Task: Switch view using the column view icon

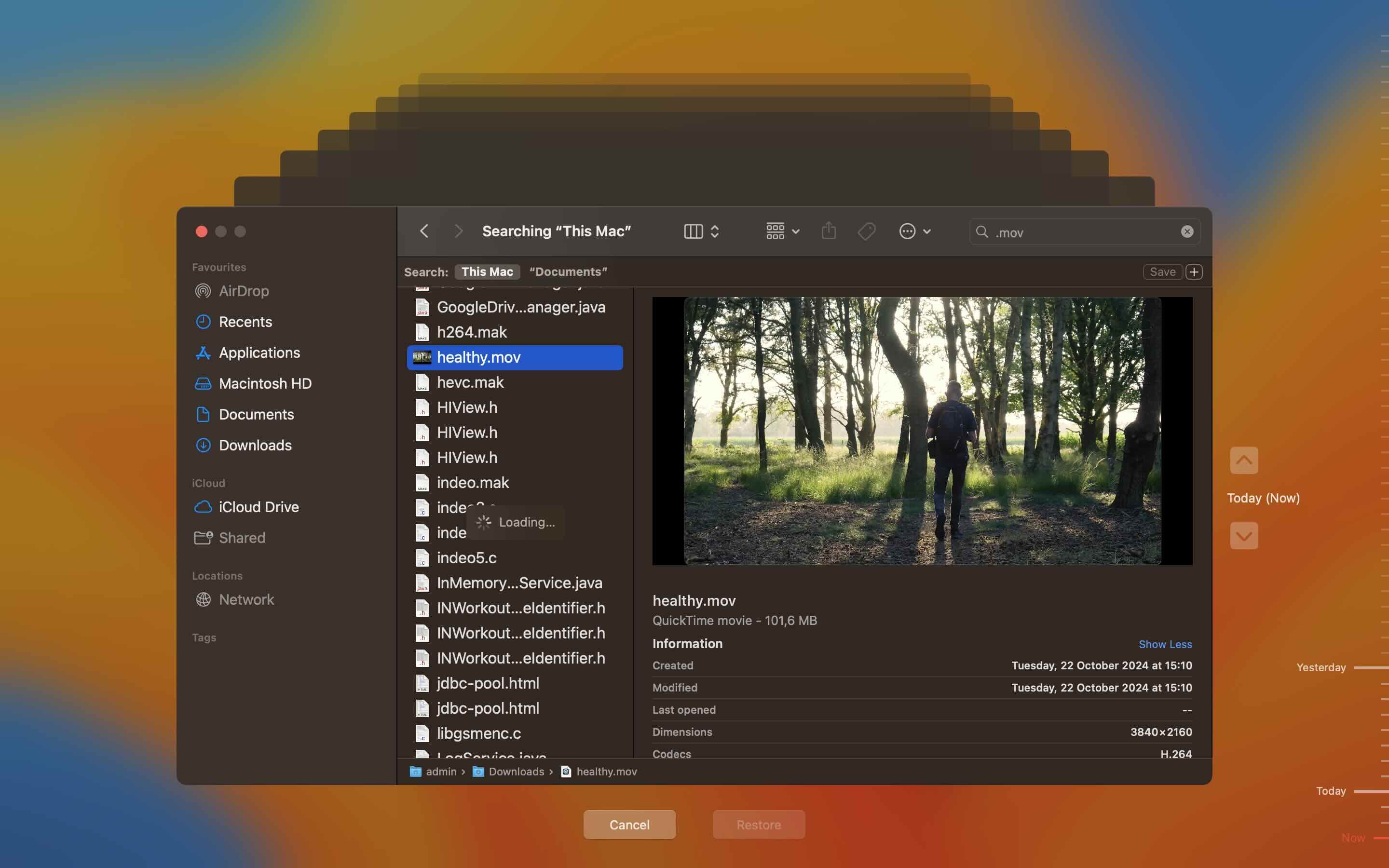Action: click(694, 231)
